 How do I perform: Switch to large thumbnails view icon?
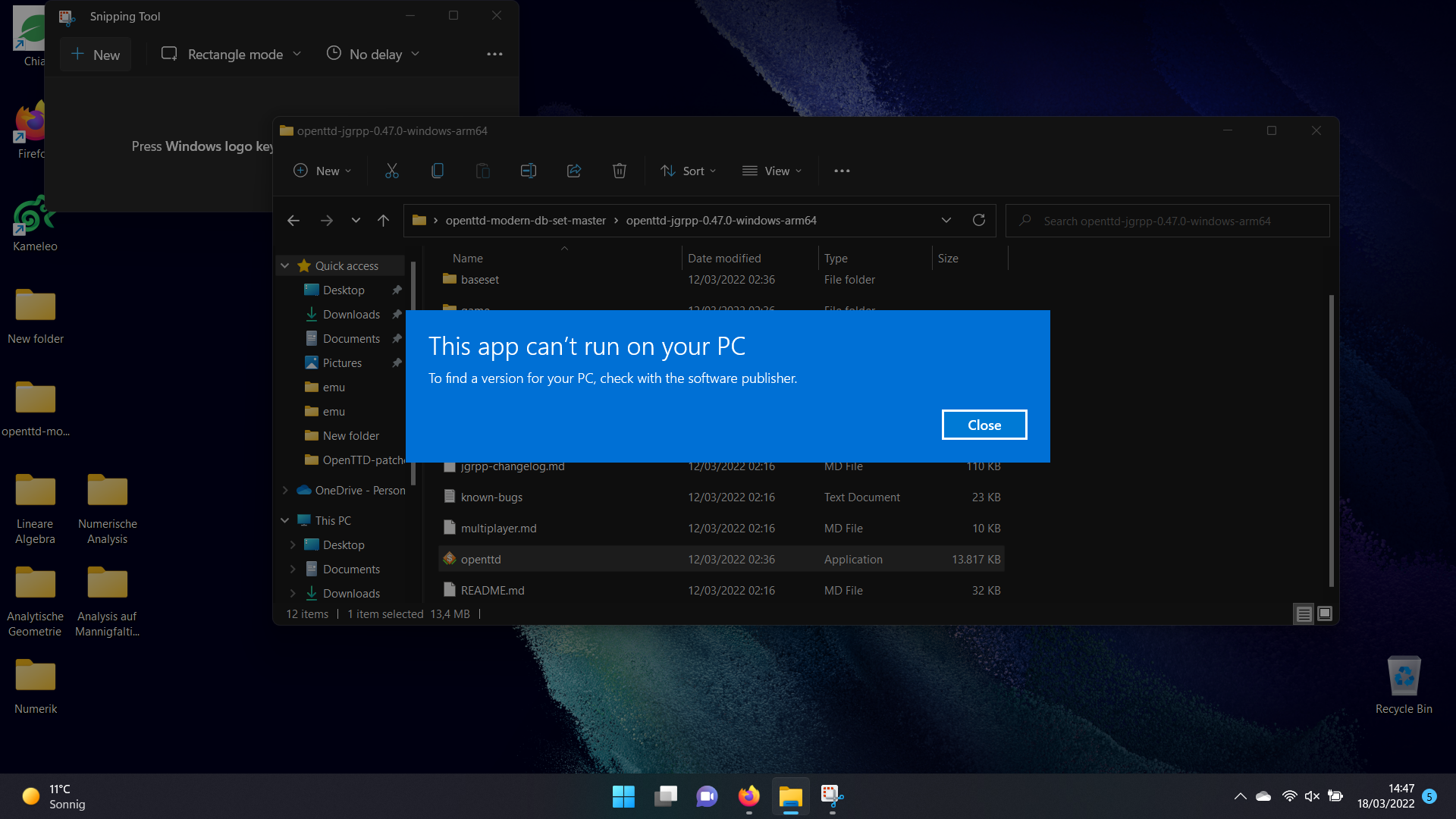[x=1325, y=614]
